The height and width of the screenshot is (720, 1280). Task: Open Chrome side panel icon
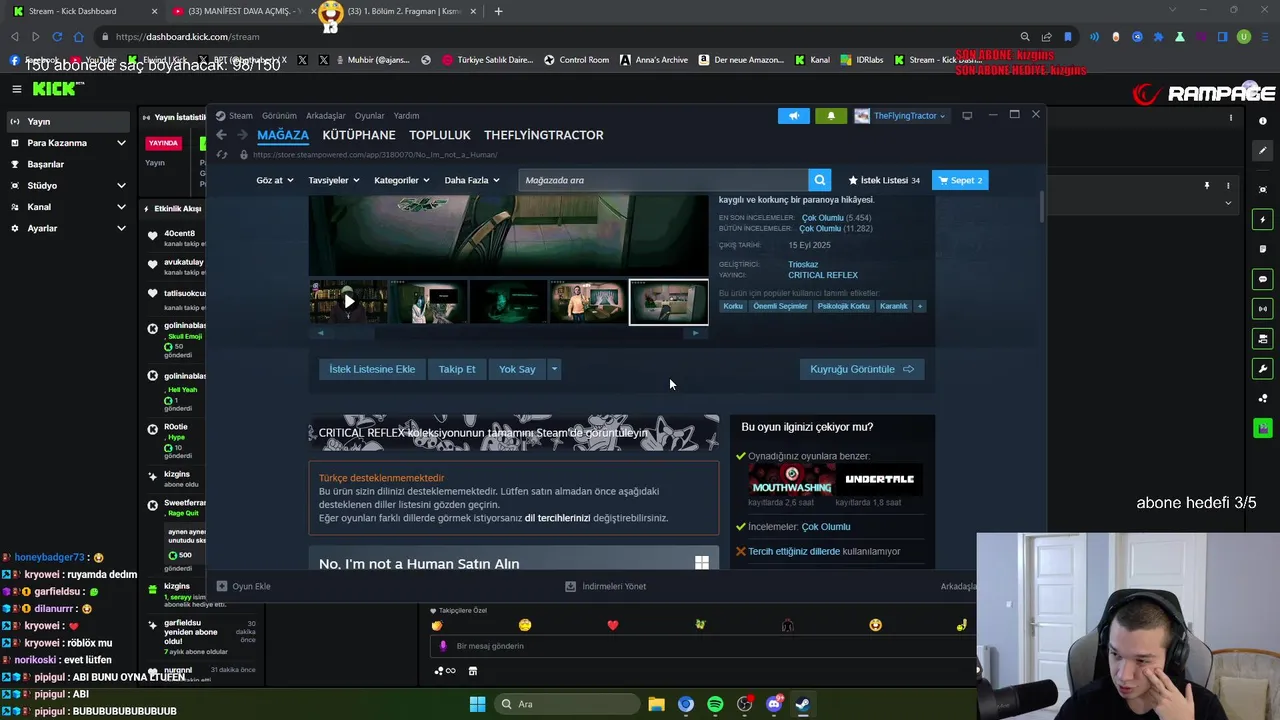pyautogui.click(x=1222, y=37)
